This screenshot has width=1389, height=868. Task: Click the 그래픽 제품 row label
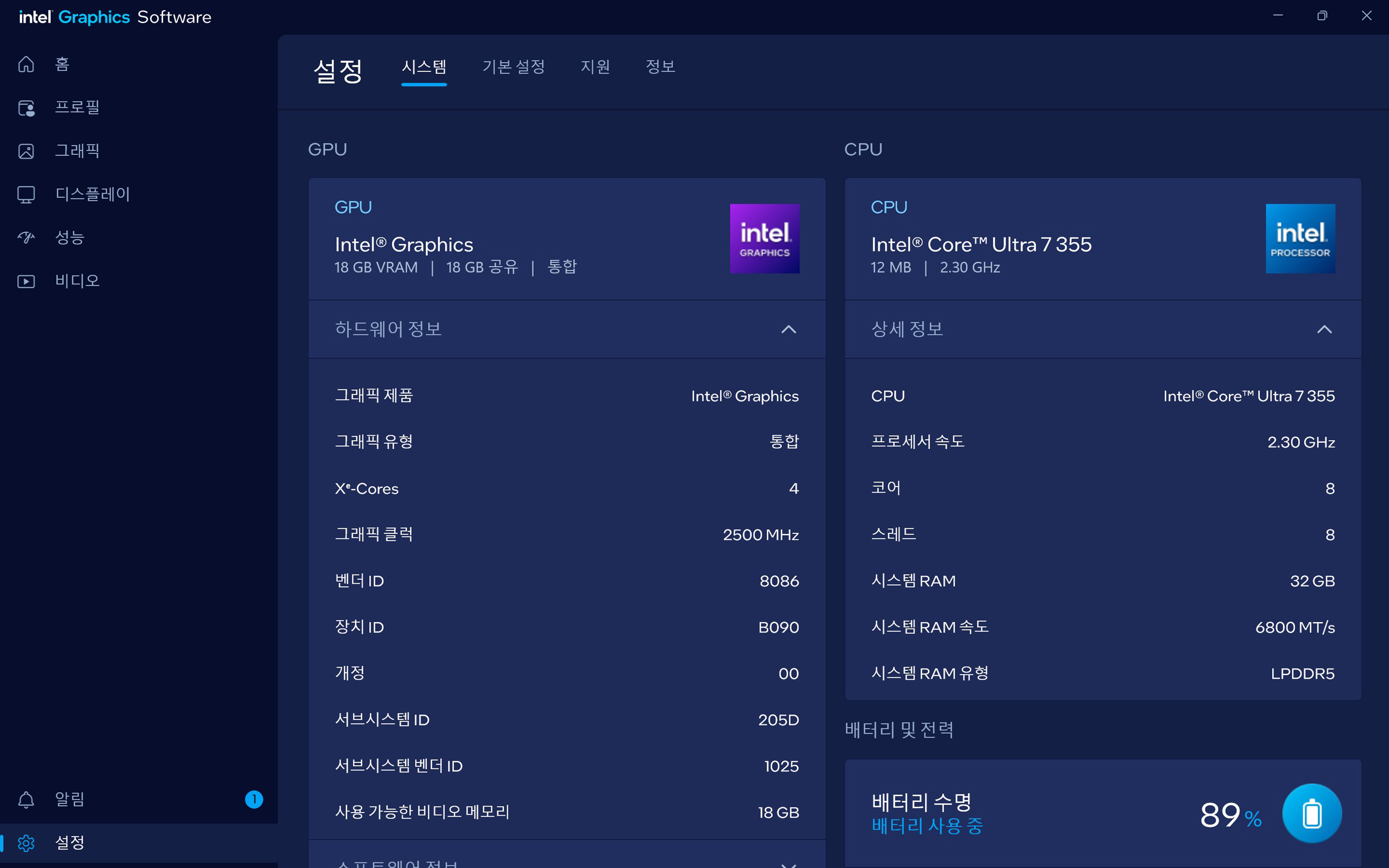(374, 395)
